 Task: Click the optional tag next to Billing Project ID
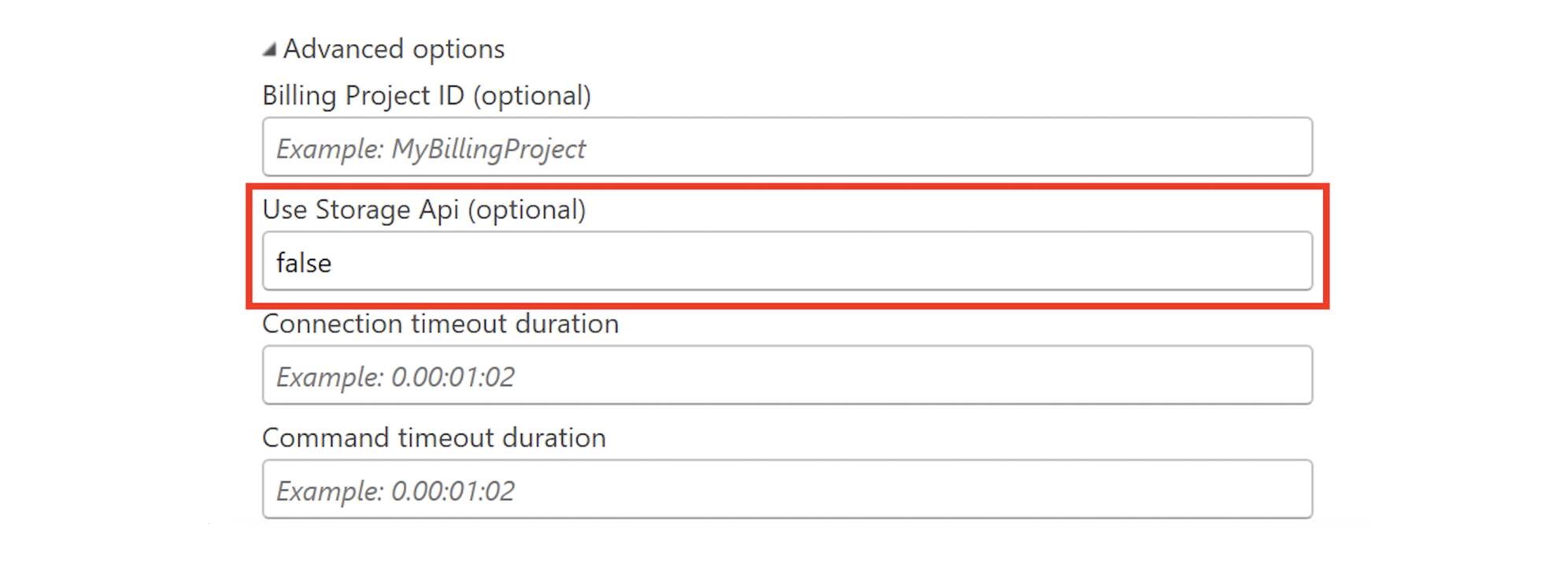pyautogui.click(x=533, y=95)
